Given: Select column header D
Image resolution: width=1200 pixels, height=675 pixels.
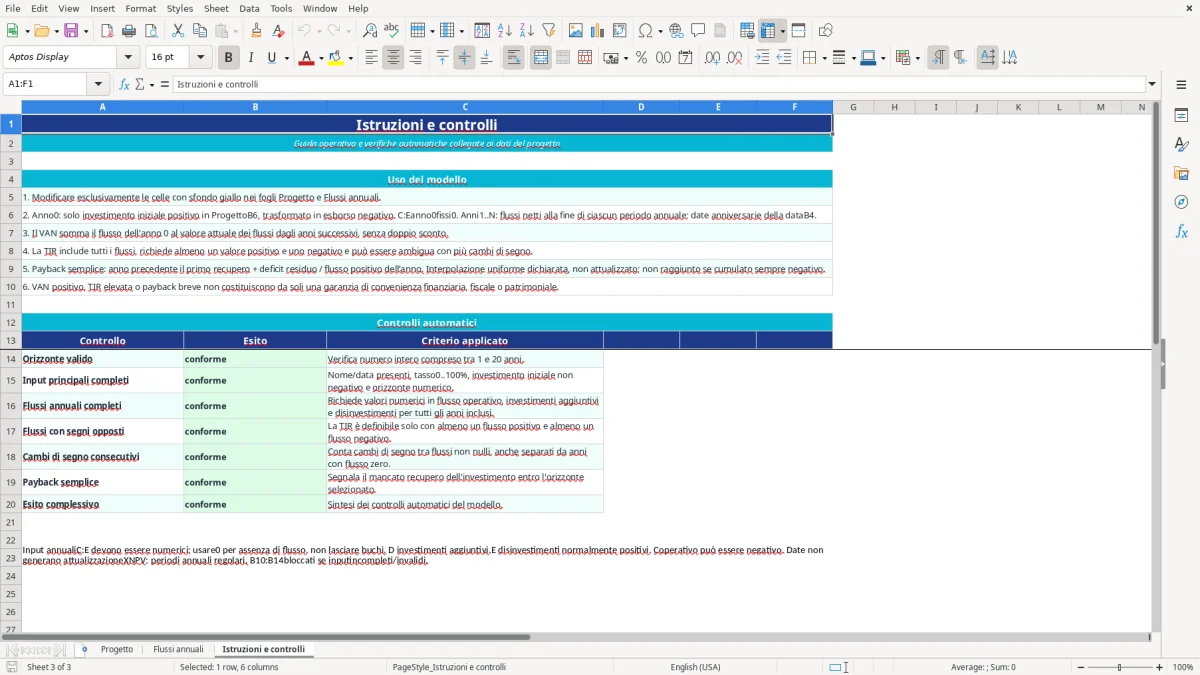Looking at the screenshot, I should [x=641, y=107].
